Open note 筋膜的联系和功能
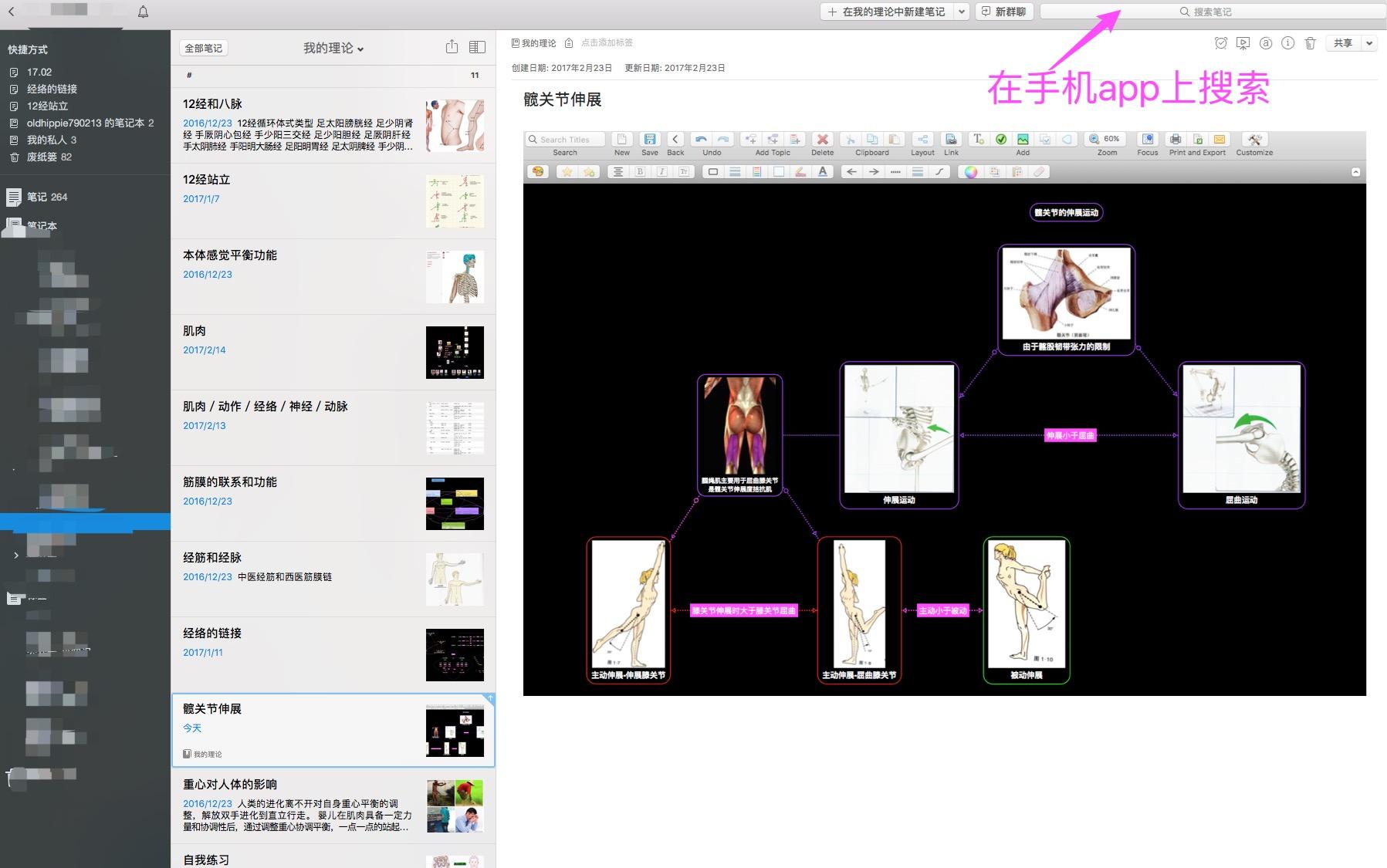The image size is (1387, 868). click(x=333, y=503)
